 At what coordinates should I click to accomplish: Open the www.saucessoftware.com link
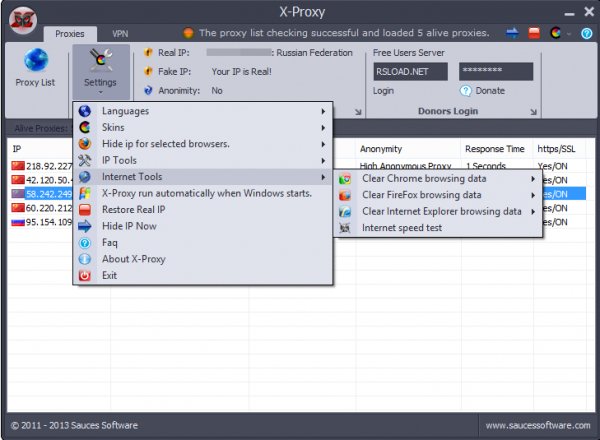tap(538, 425)
